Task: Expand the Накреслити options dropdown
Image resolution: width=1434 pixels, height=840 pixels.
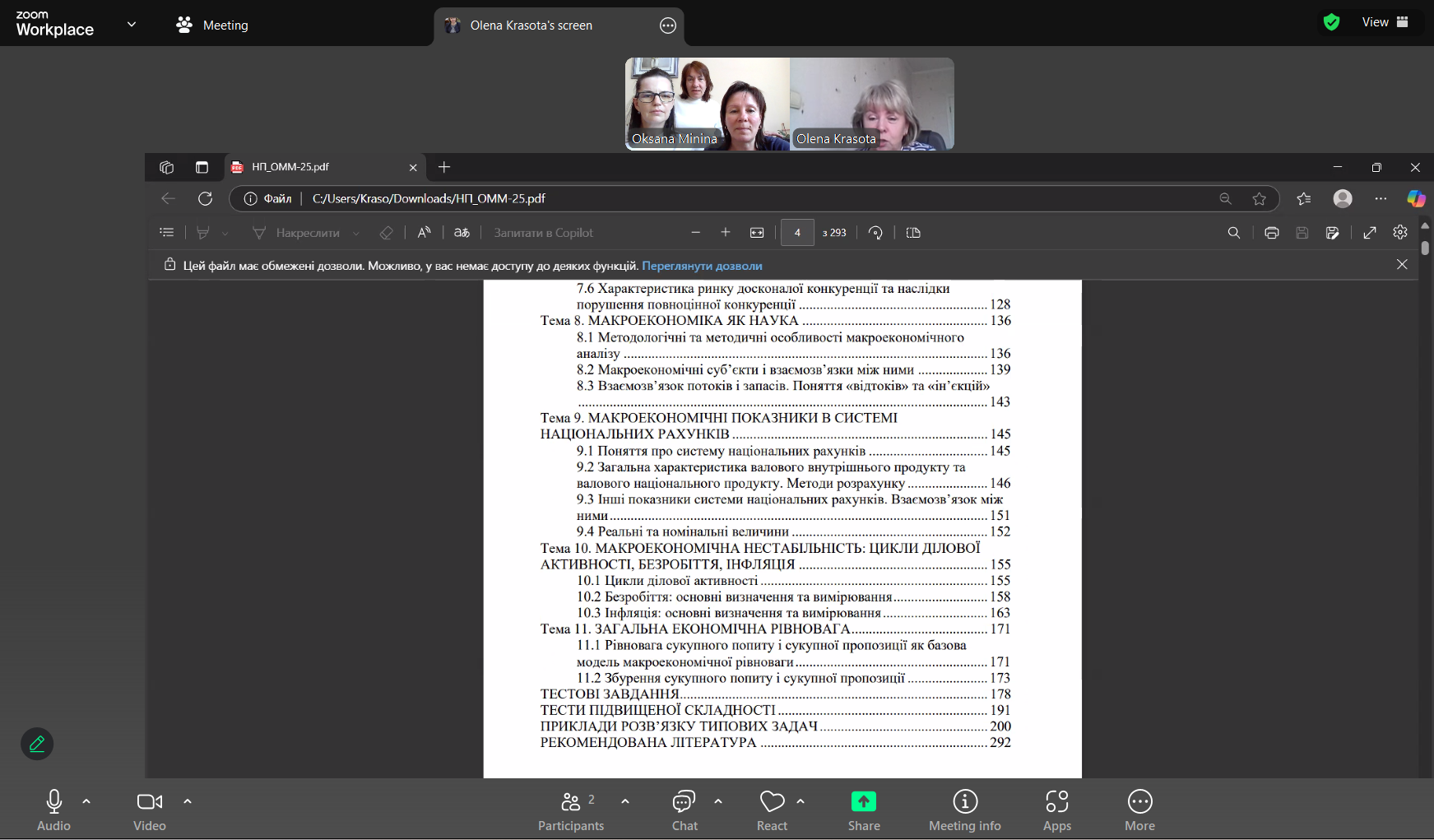Action: 355,234
